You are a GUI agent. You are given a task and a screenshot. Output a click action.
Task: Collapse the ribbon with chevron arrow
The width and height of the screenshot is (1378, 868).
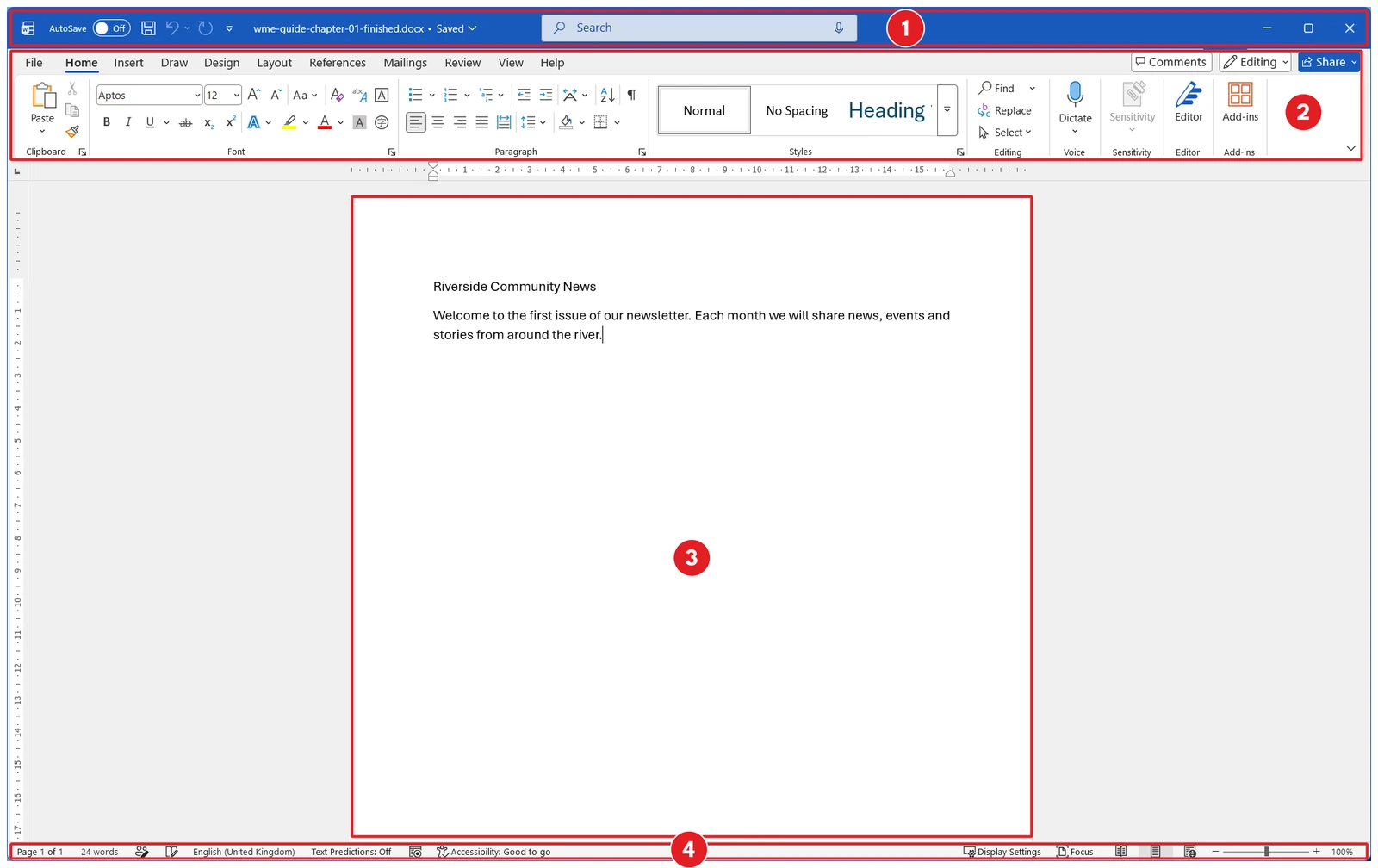tap(1350, 149)
